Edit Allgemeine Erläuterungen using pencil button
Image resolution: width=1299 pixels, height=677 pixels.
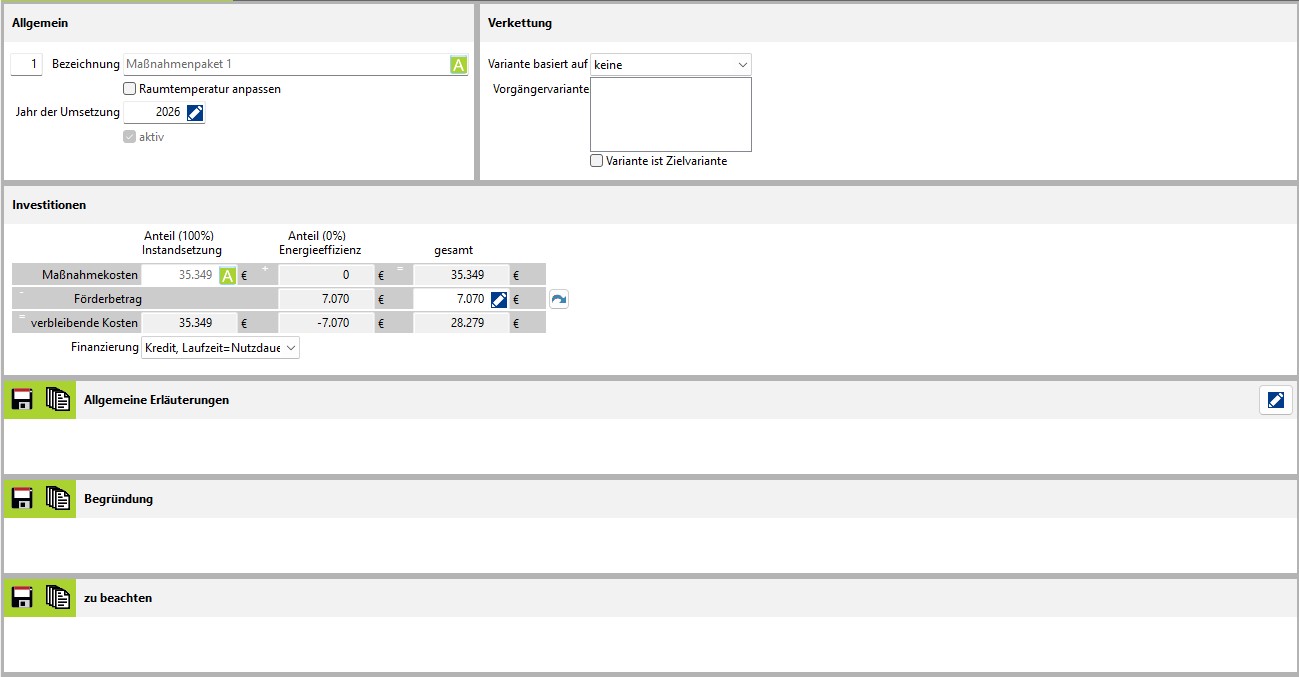pos(1275,400)
